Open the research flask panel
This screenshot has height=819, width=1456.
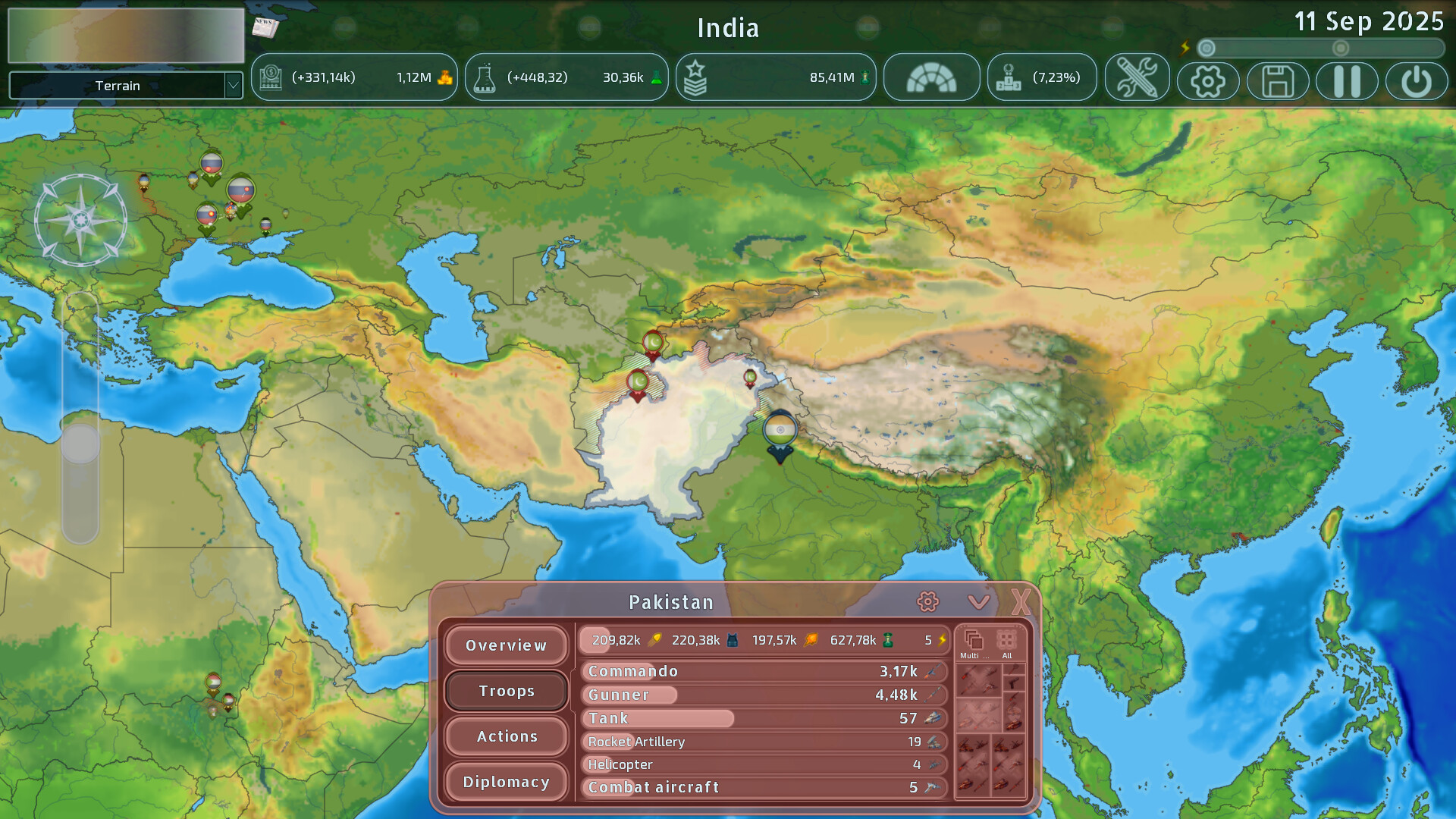(566, 77)
